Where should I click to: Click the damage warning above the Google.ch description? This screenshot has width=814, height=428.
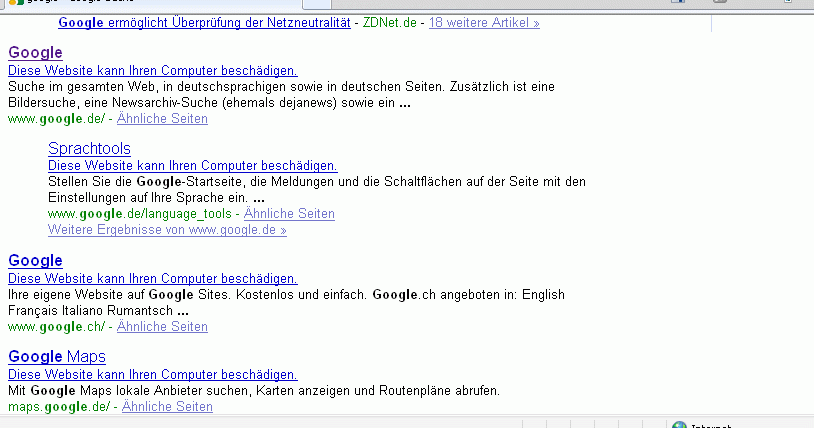click(x=152, y=278)
